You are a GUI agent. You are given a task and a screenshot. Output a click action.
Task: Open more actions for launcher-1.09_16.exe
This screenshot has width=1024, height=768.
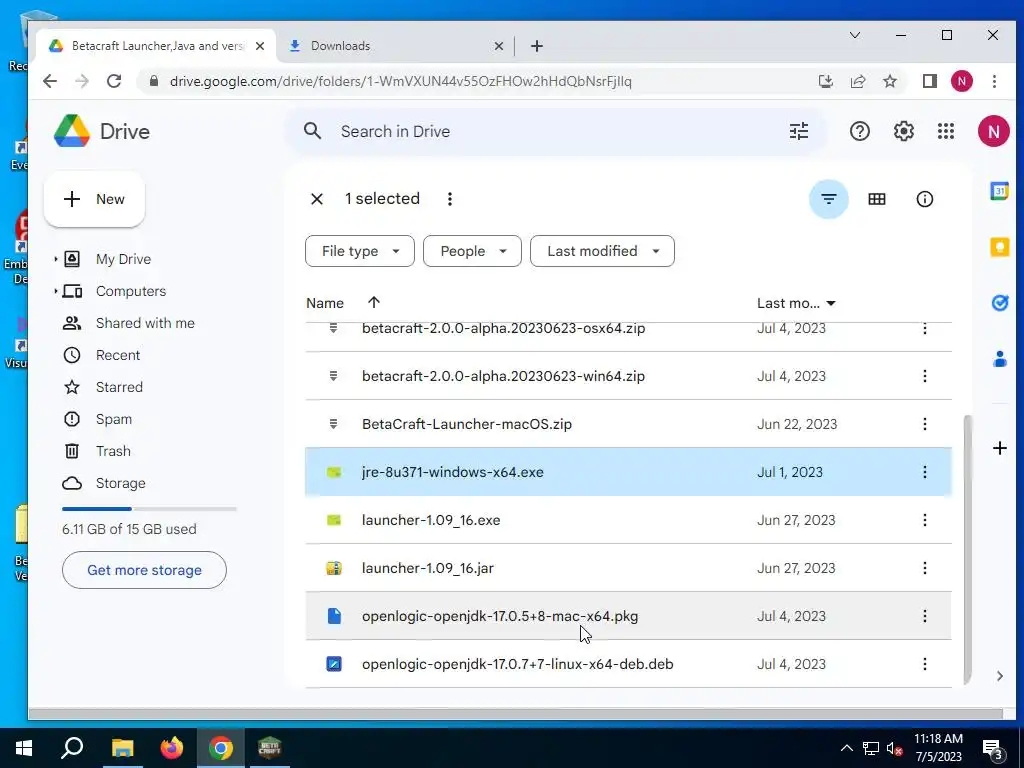tap(925, 520)
